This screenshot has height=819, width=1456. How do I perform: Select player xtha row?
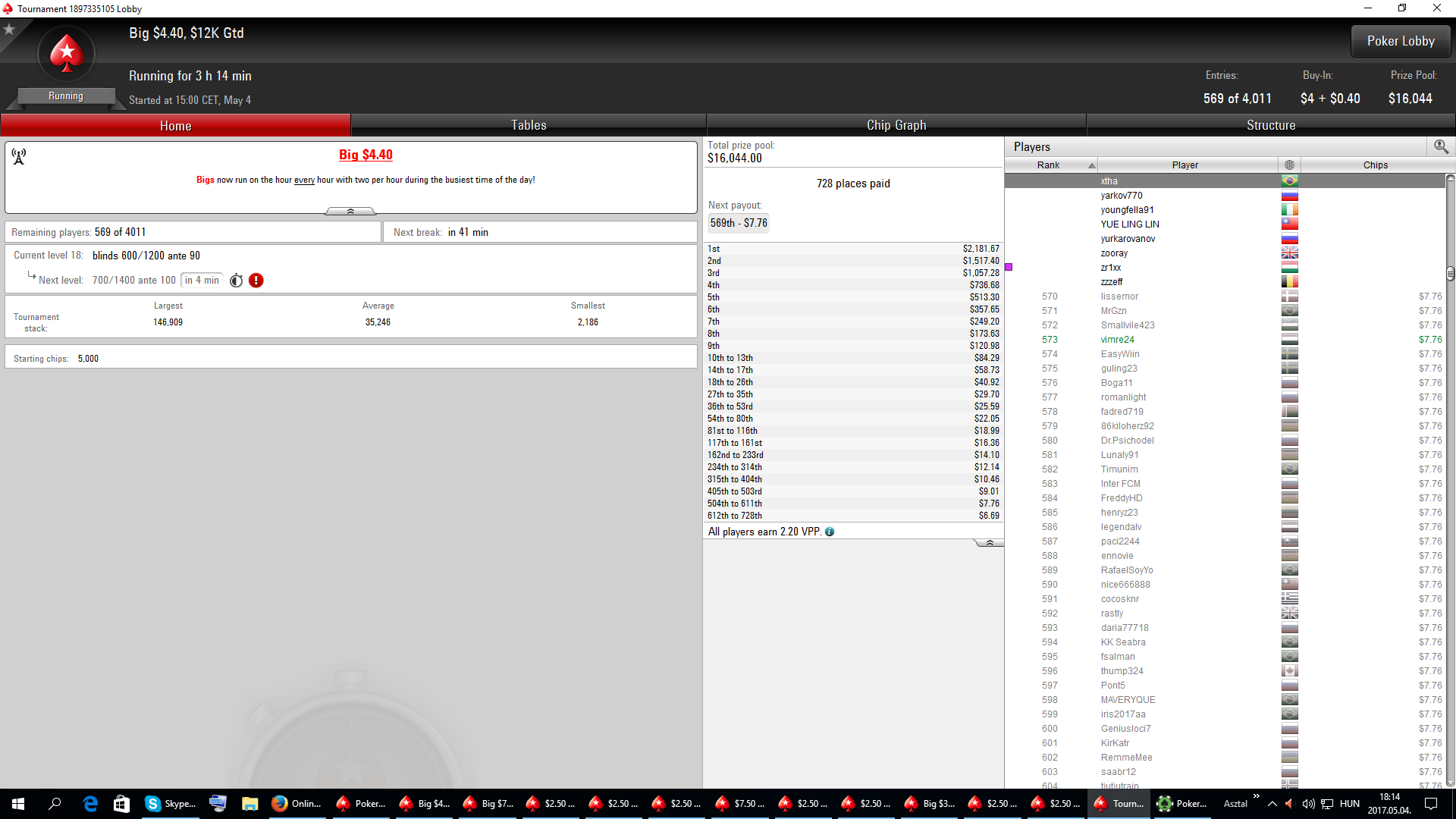pyautogui.click(x=1225, y=181)
